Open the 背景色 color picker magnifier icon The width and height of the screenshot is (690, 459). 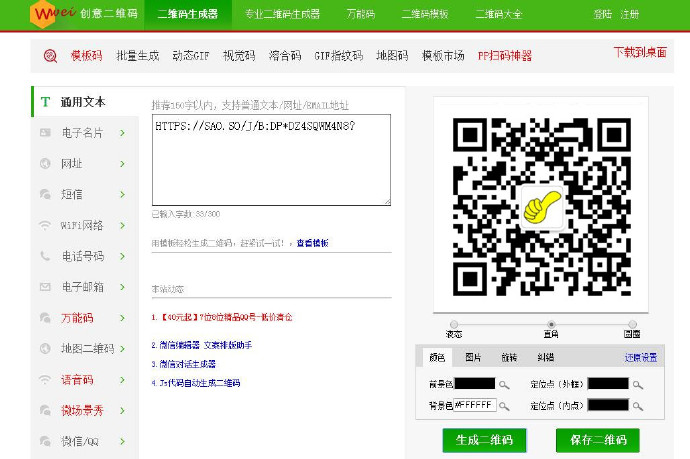pyautogui.click(x=504, y=406)
